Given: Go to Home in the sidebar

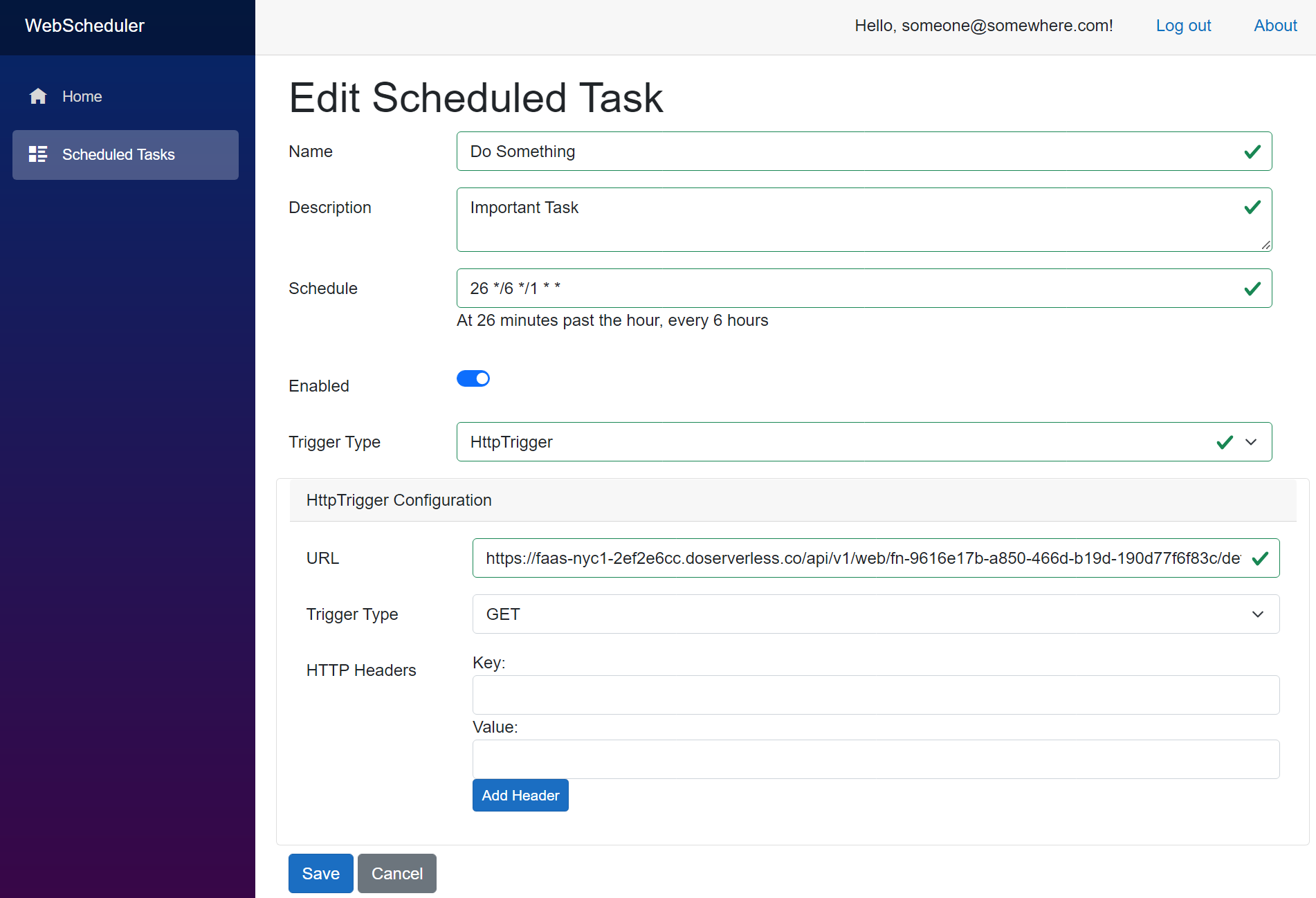Looking at the screenshot, I should pos(82,96).
